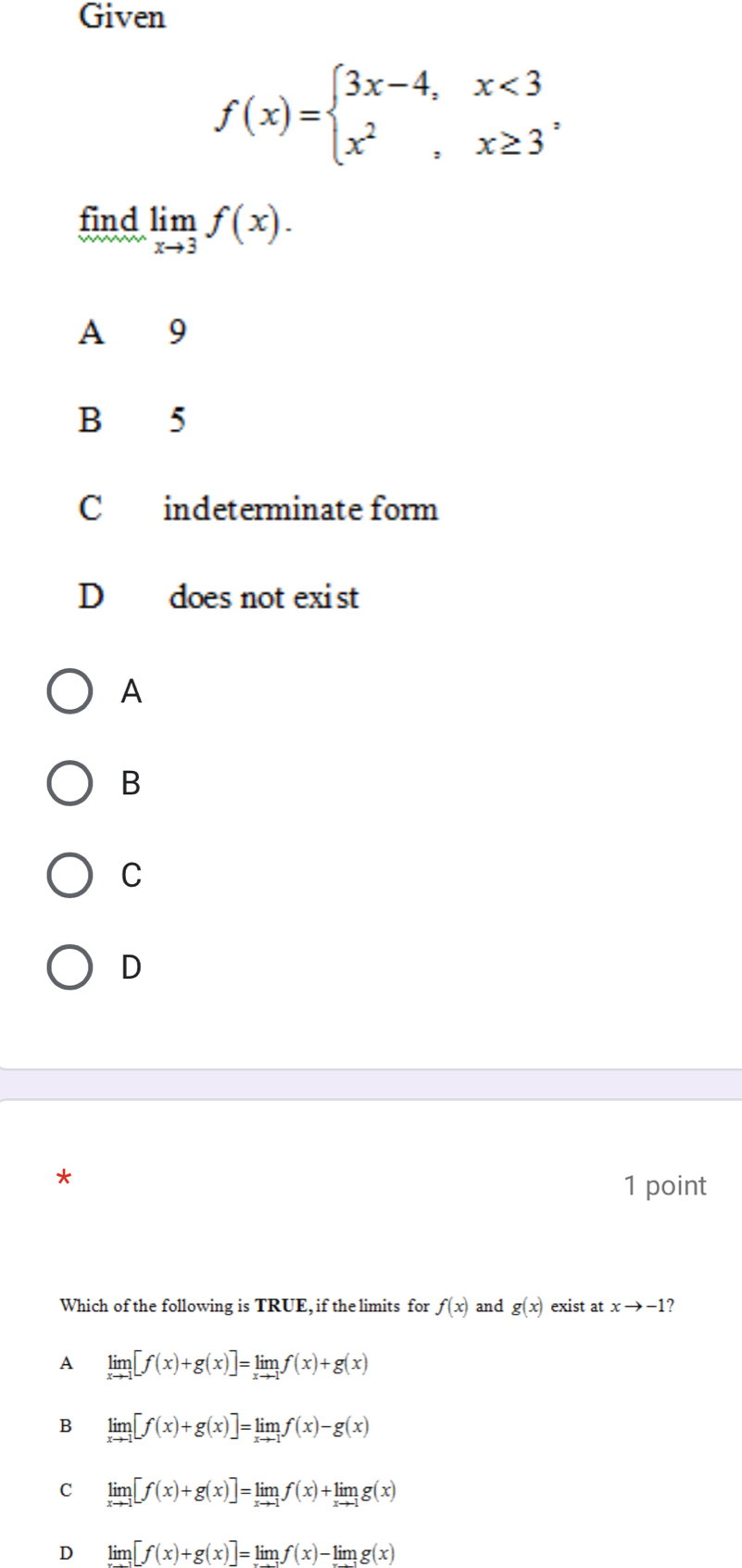This screenshot has width=742, height=1568.
Task: Click the 'indeterminate form' choice text
Action: tap(300, 508)
